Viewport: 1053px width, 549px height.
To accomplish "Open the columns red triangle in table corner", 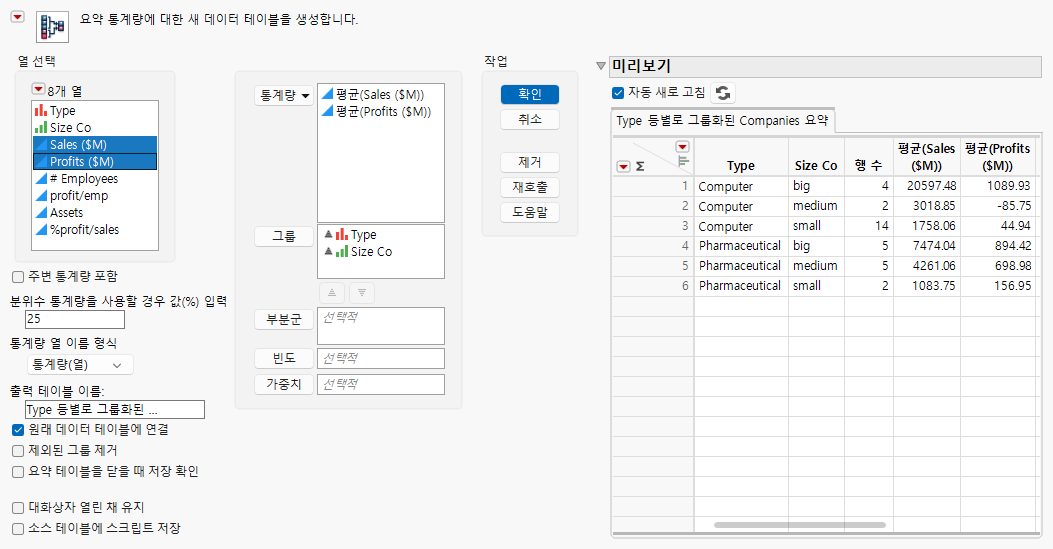I will click(x=682, y=147).
